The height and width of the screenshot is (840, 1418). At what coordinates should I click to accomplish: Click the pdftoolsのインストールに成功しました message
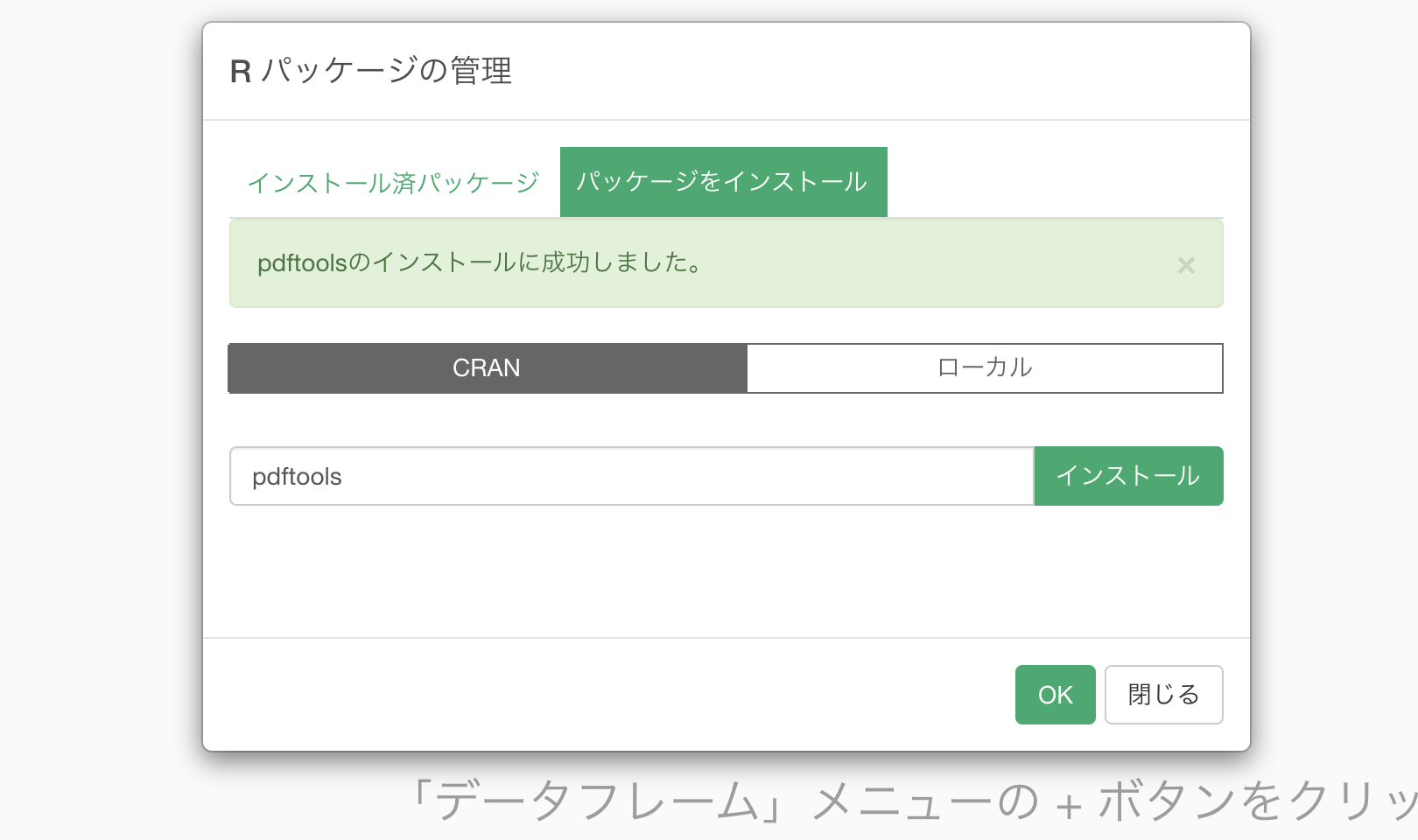point(480,262)
